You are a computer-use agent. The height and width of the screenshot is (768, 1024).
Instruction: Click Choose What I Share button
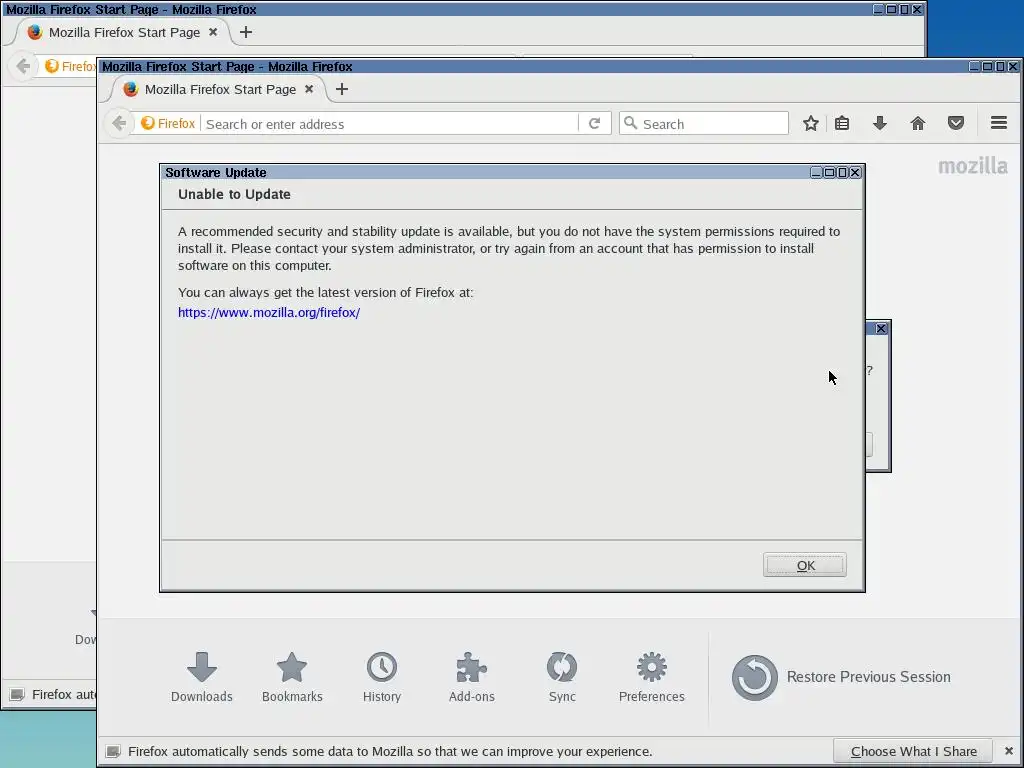(x=913, y=751)
